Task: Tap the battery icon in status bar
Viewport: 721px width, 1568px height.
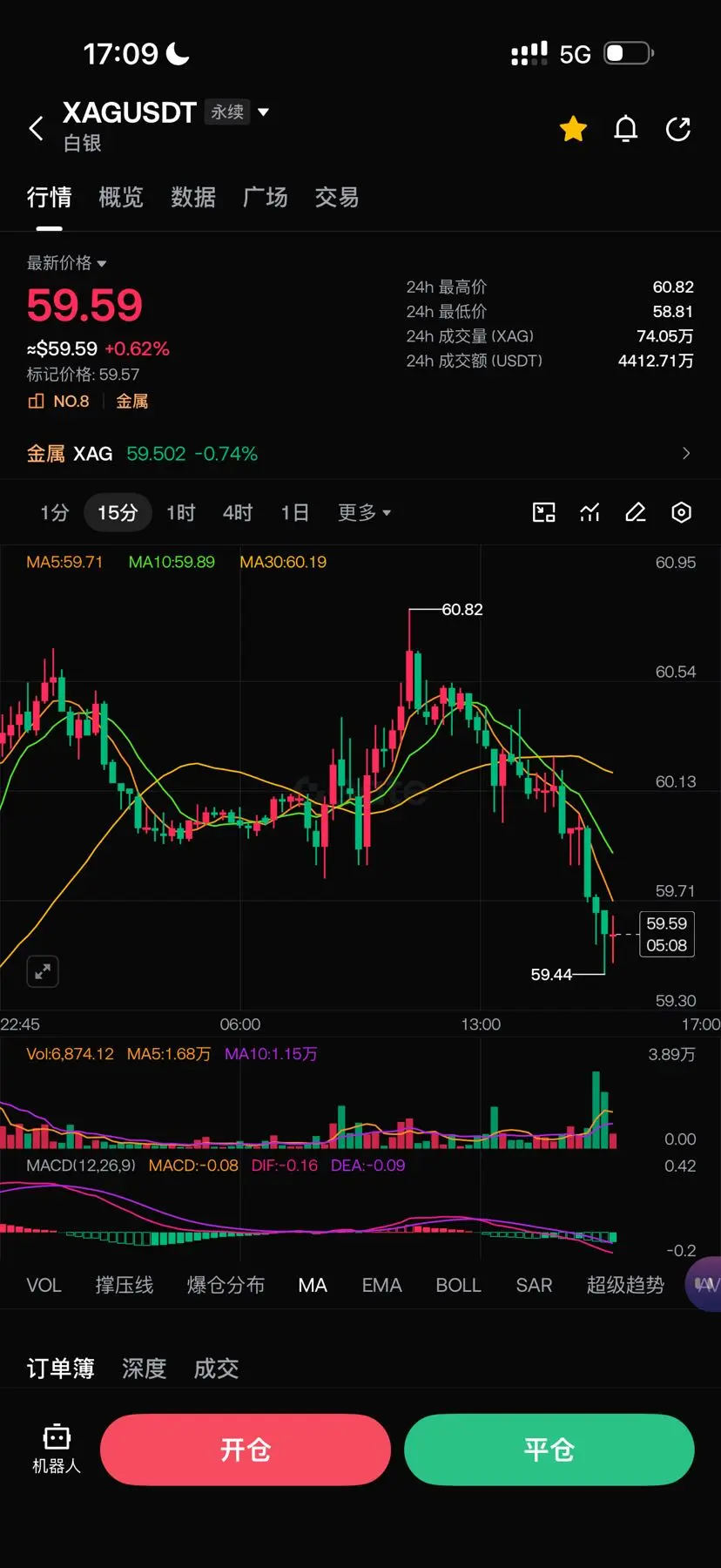Action: (629, 54)
